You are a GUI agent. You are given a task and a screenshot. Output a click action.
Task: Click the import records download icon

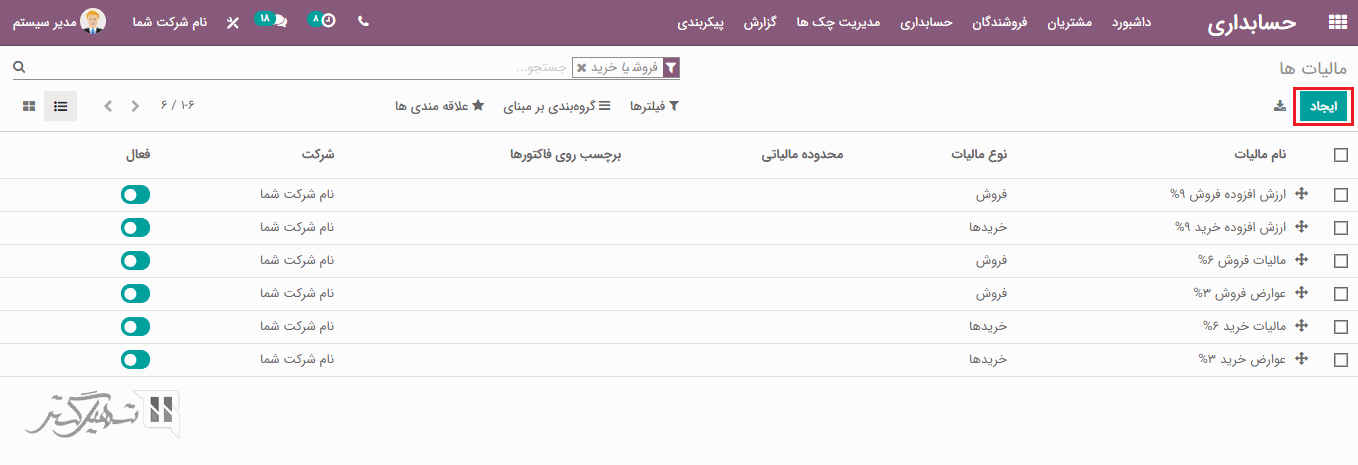(1279, 106)
